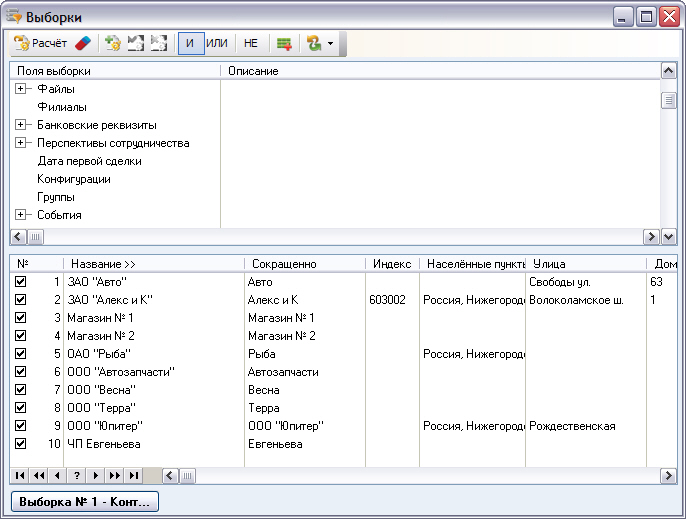
Task: Click the Населённые пункты column header
Action: 472,264
